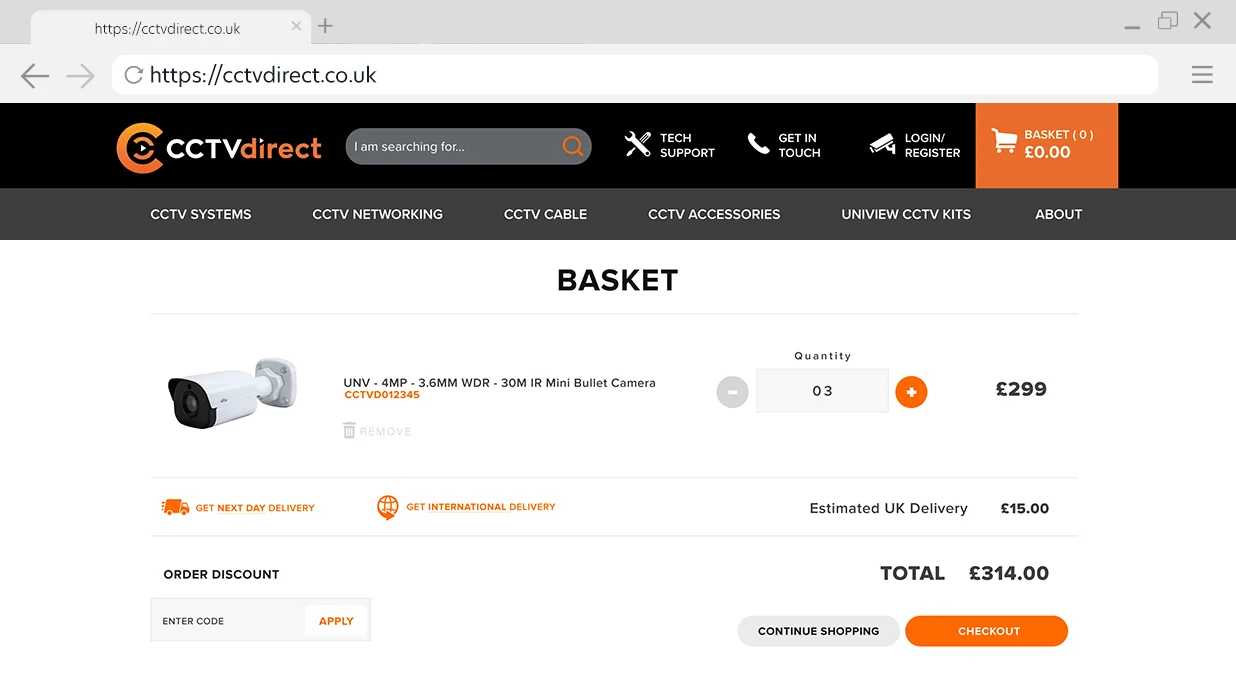Click the next day delivery truck icon

(175, 508)
